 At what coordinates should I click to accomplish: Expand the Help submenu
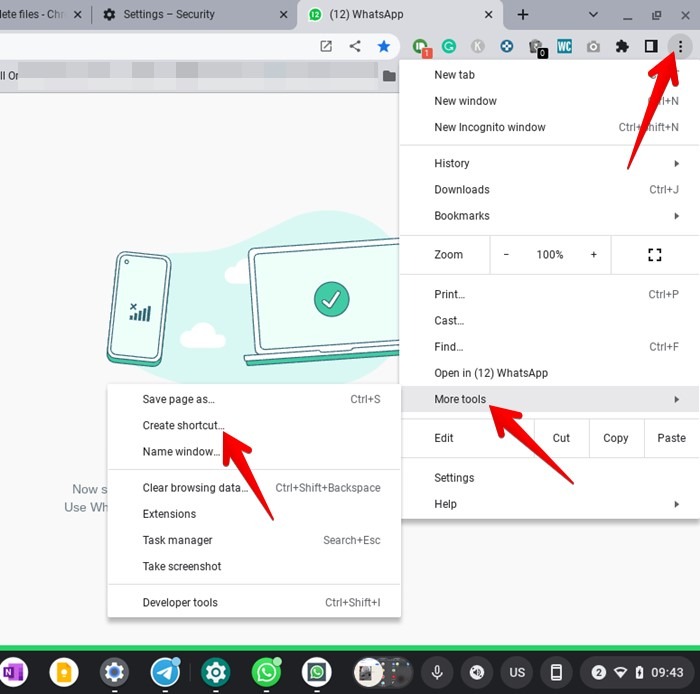coord(549,504)
